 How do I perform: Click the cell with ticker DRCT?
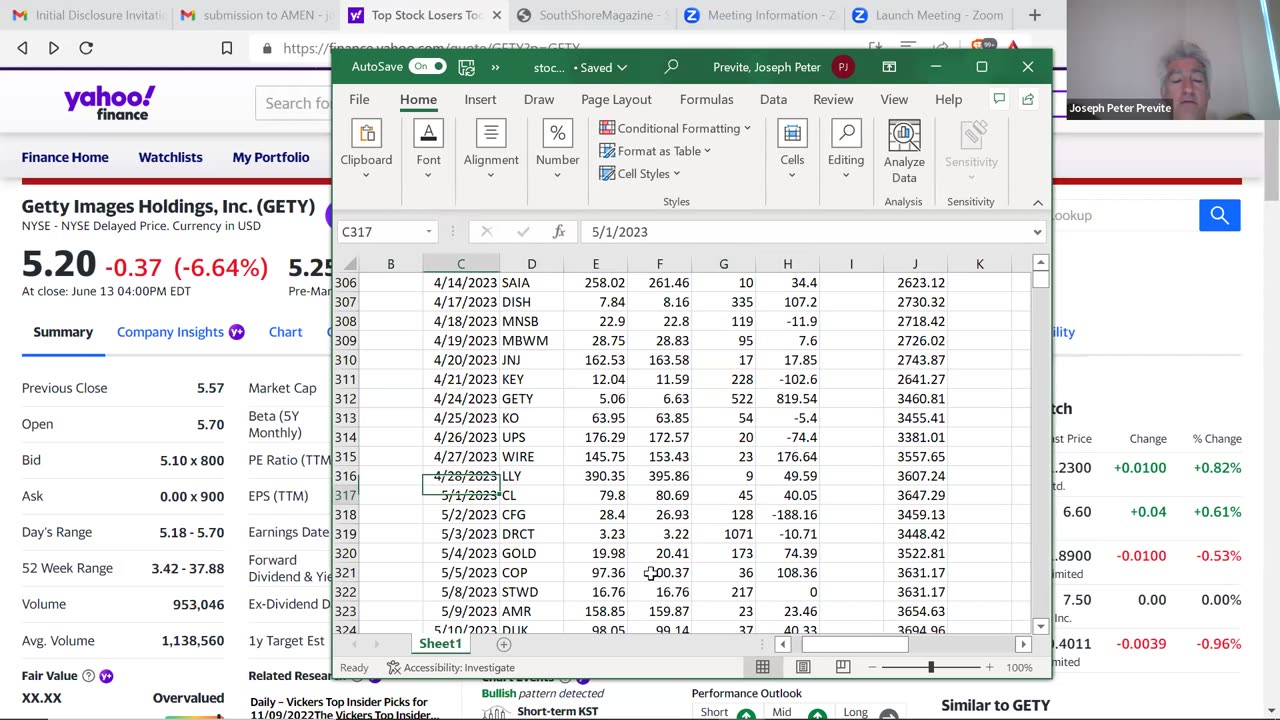[531, 534]
